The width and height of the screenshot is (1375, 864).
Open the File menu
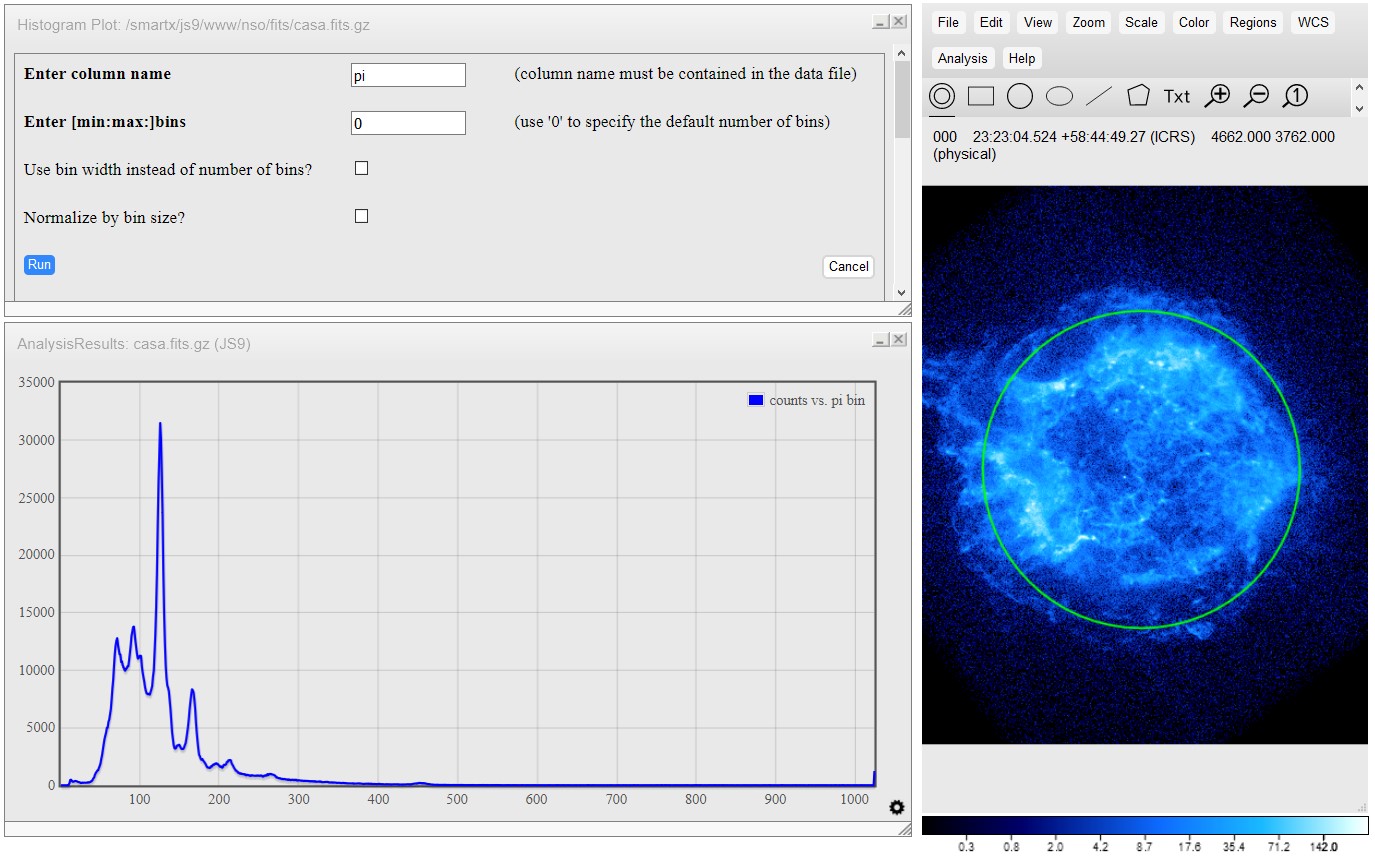click(x=948, y=22)
